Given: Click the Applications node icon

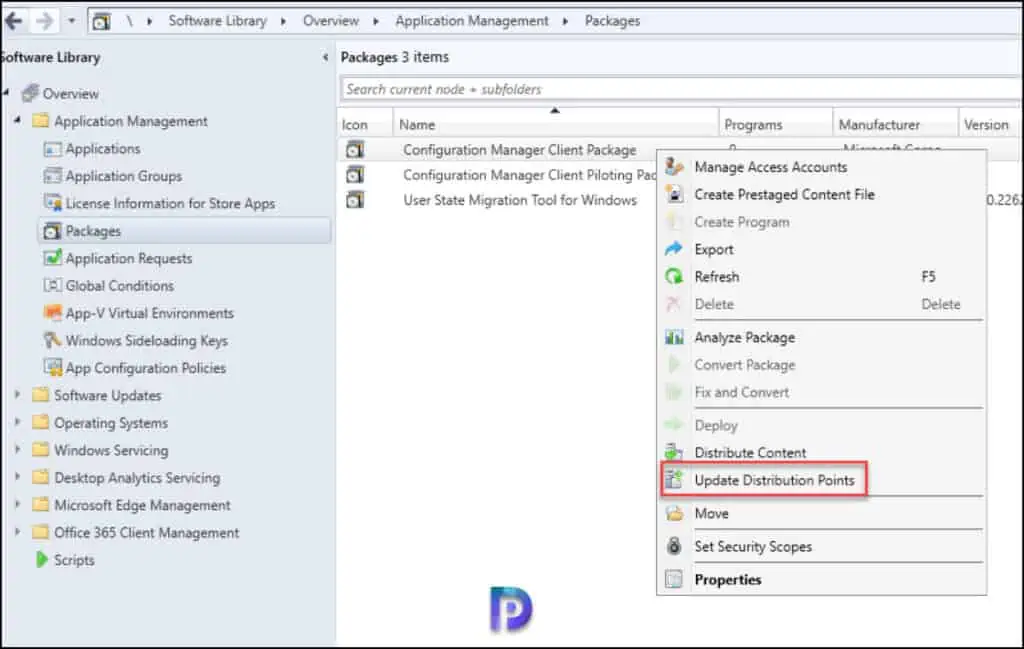Looking at the screenshot, I should pos(52,149).
